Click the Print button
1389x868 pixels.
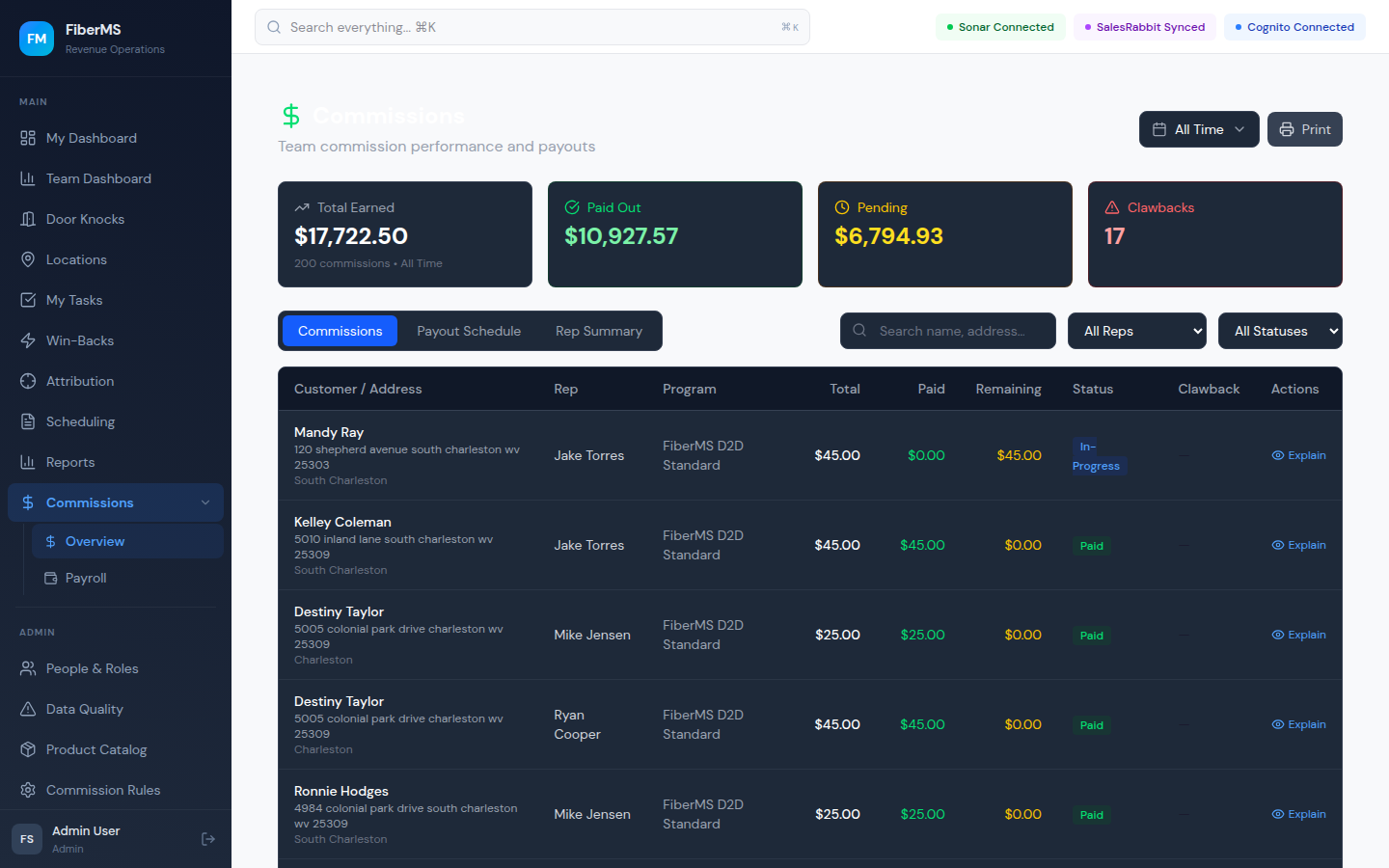1304,129
